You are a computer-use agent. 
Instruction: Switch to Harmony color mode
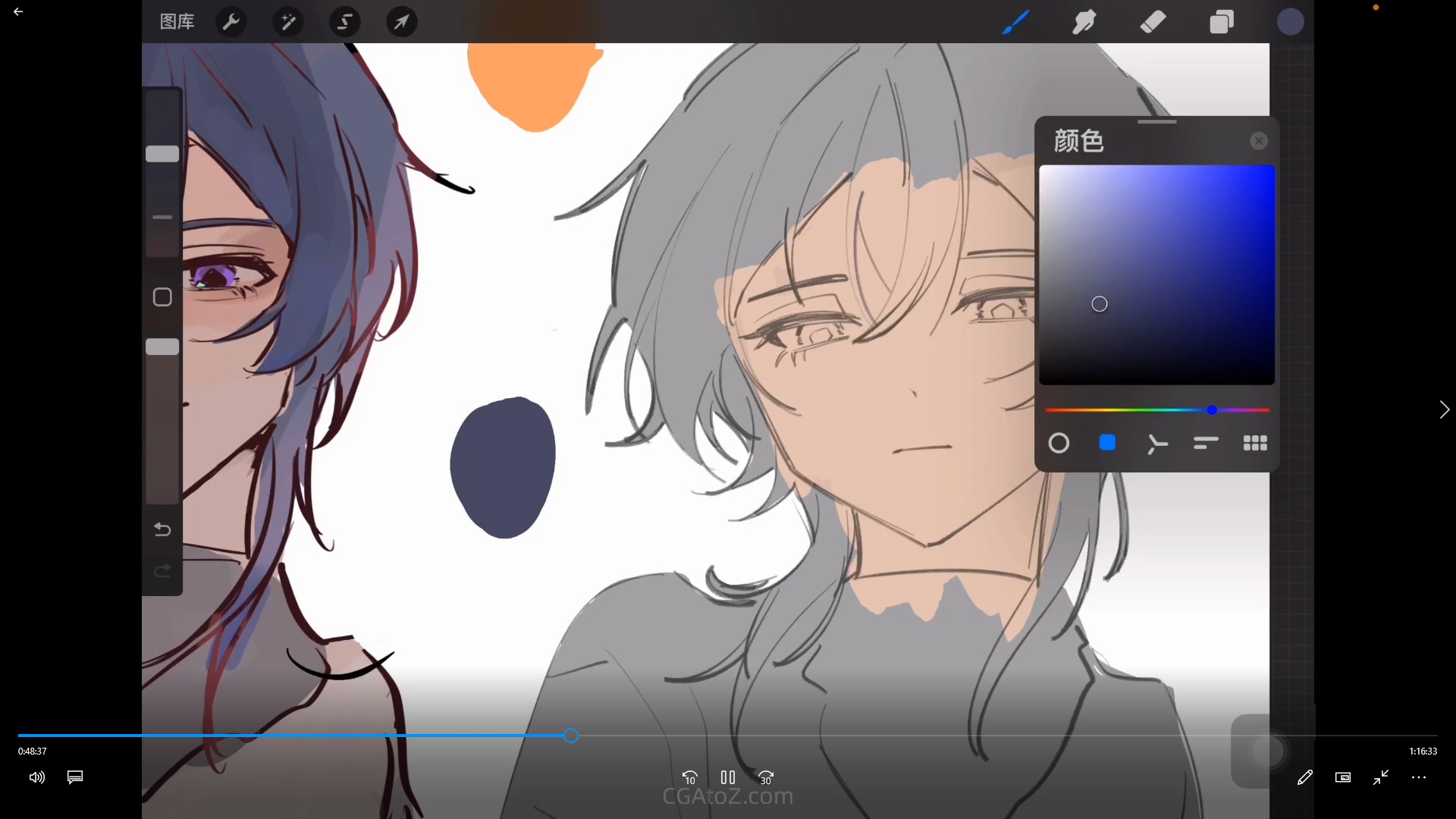coord(1156,444)
